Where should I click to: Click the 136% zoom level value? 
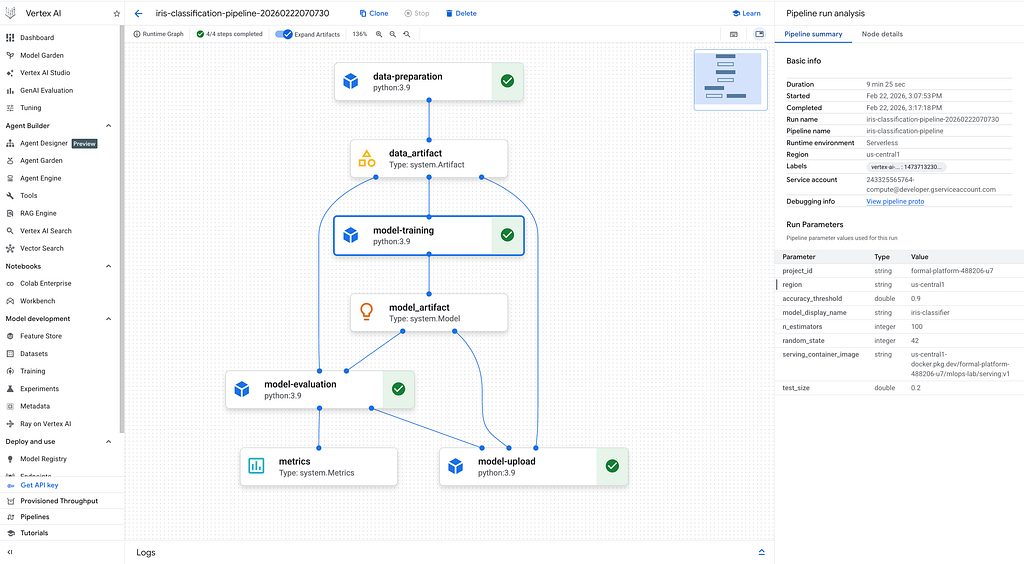[360, 34]
